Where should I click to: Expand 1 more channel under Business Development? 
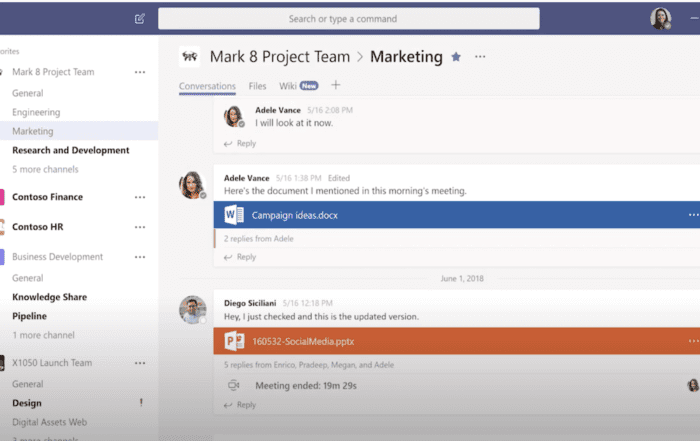coord(43,335)
